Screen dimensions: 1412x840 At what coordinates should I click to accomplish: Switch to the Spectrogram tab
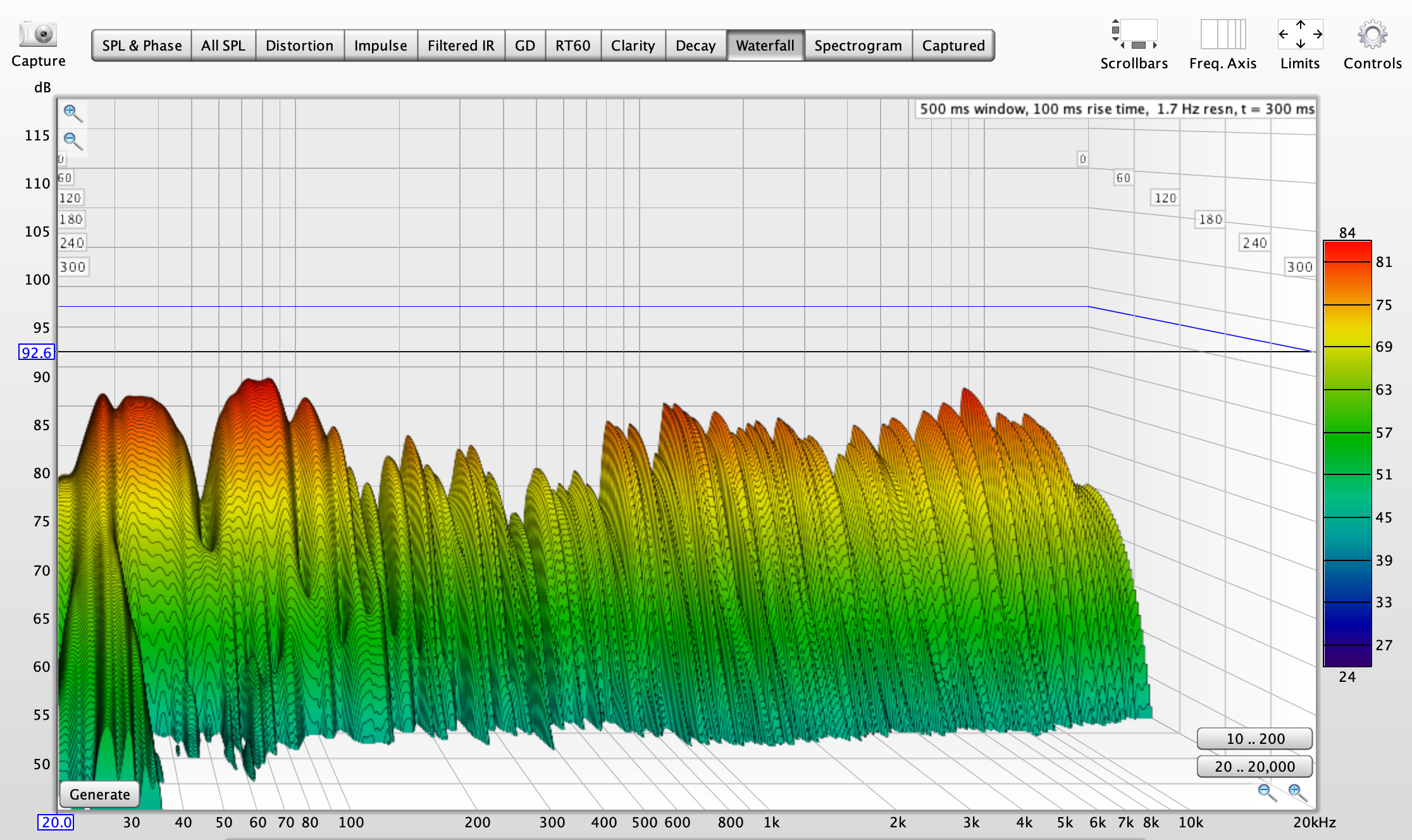point(858,46)
